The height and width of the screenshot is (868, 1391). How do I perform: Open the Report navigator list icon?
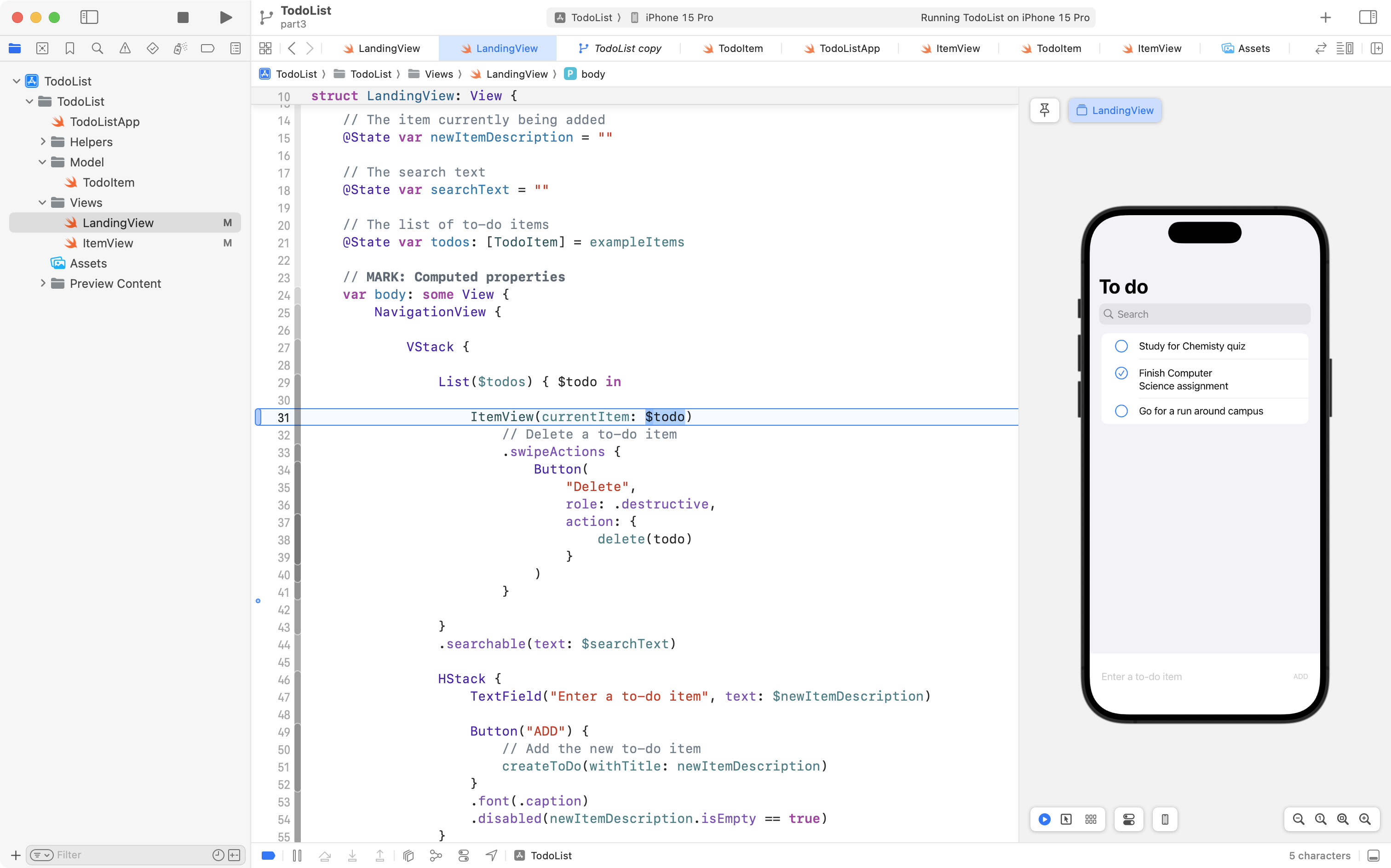236,48
